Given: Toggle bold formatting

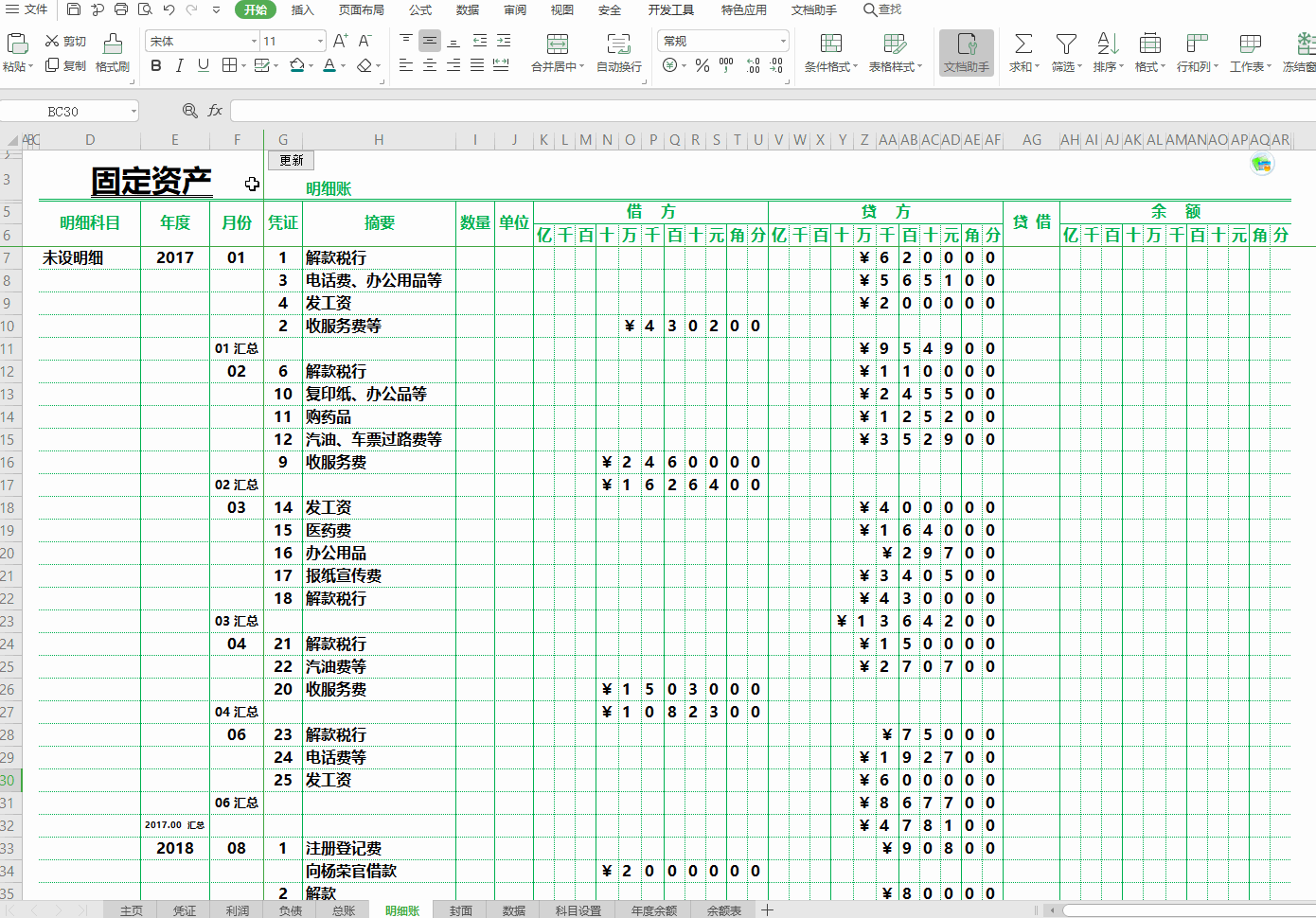Looking at the screenshot, I should [x=156, y=65].
